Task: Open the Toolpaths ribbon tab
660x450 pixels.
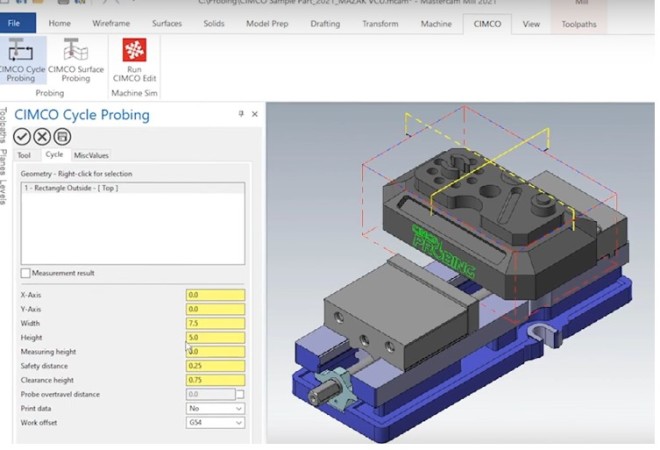Action: [579, 24]
